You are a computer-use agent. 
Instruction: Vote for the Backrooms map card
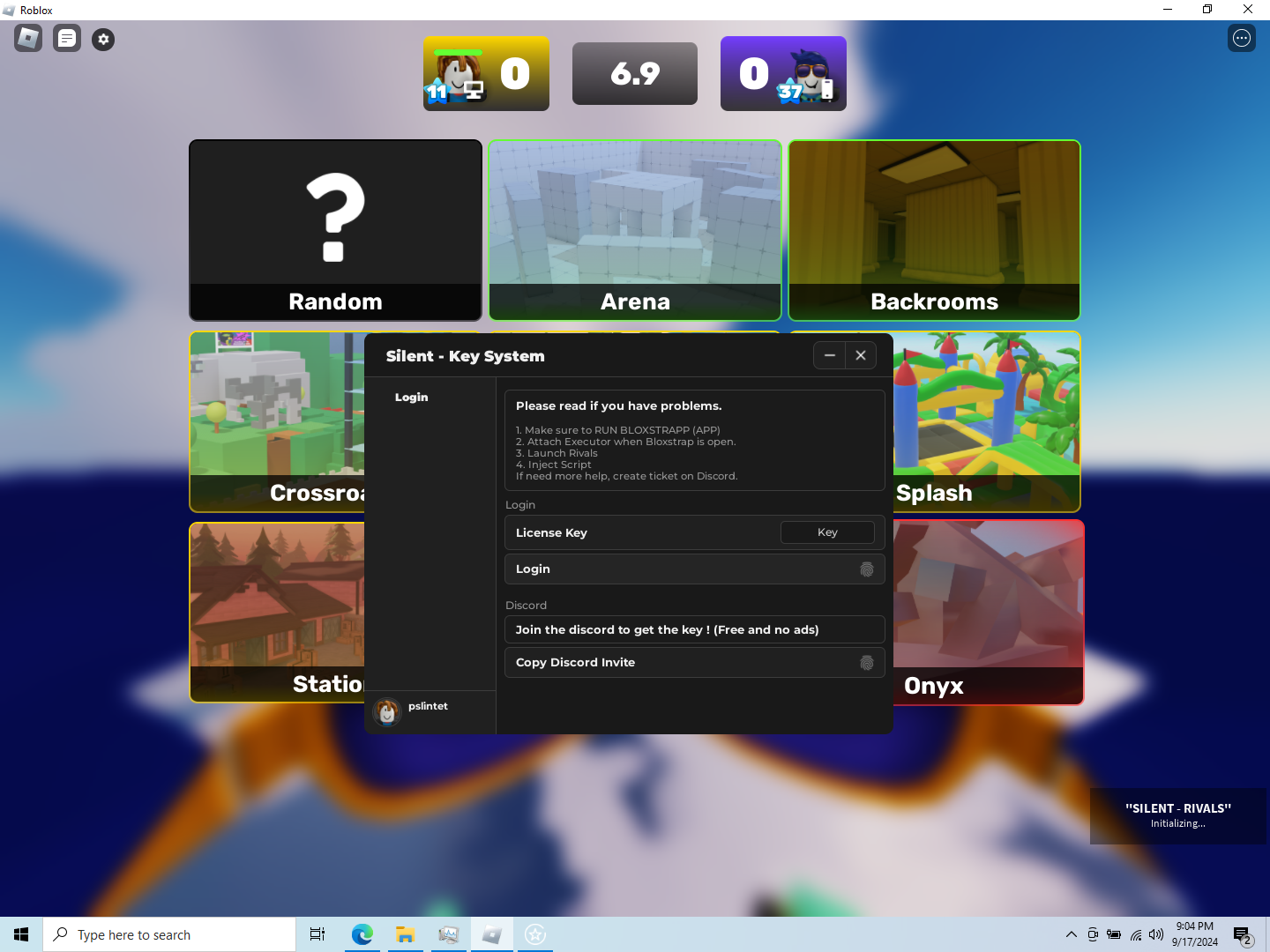tap(935, 230)
